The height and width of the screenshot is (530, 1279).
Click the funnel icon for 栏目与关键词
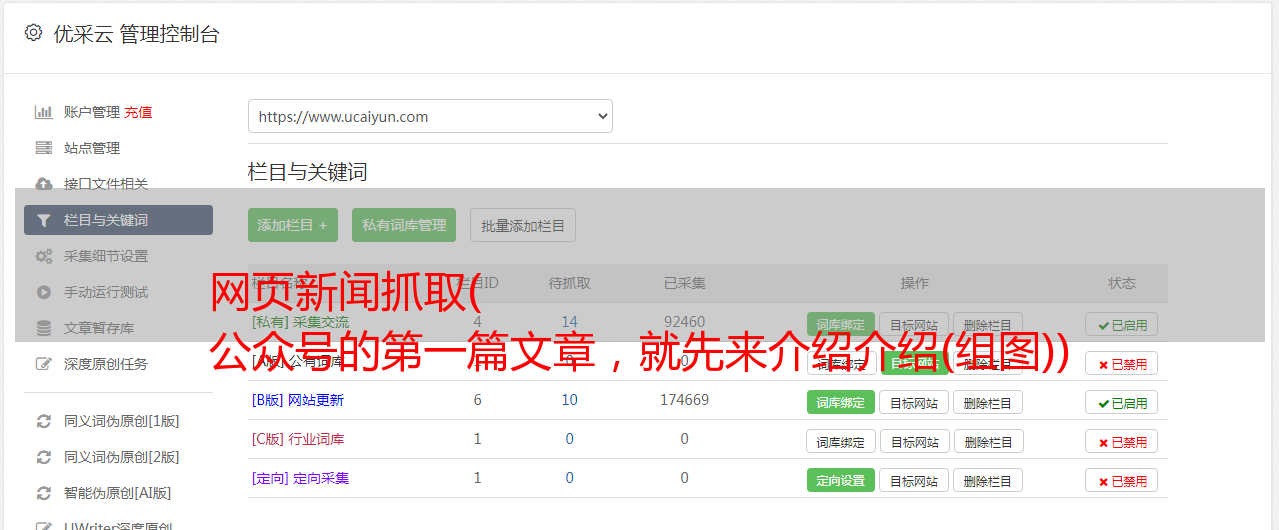(x=44, y=220)
